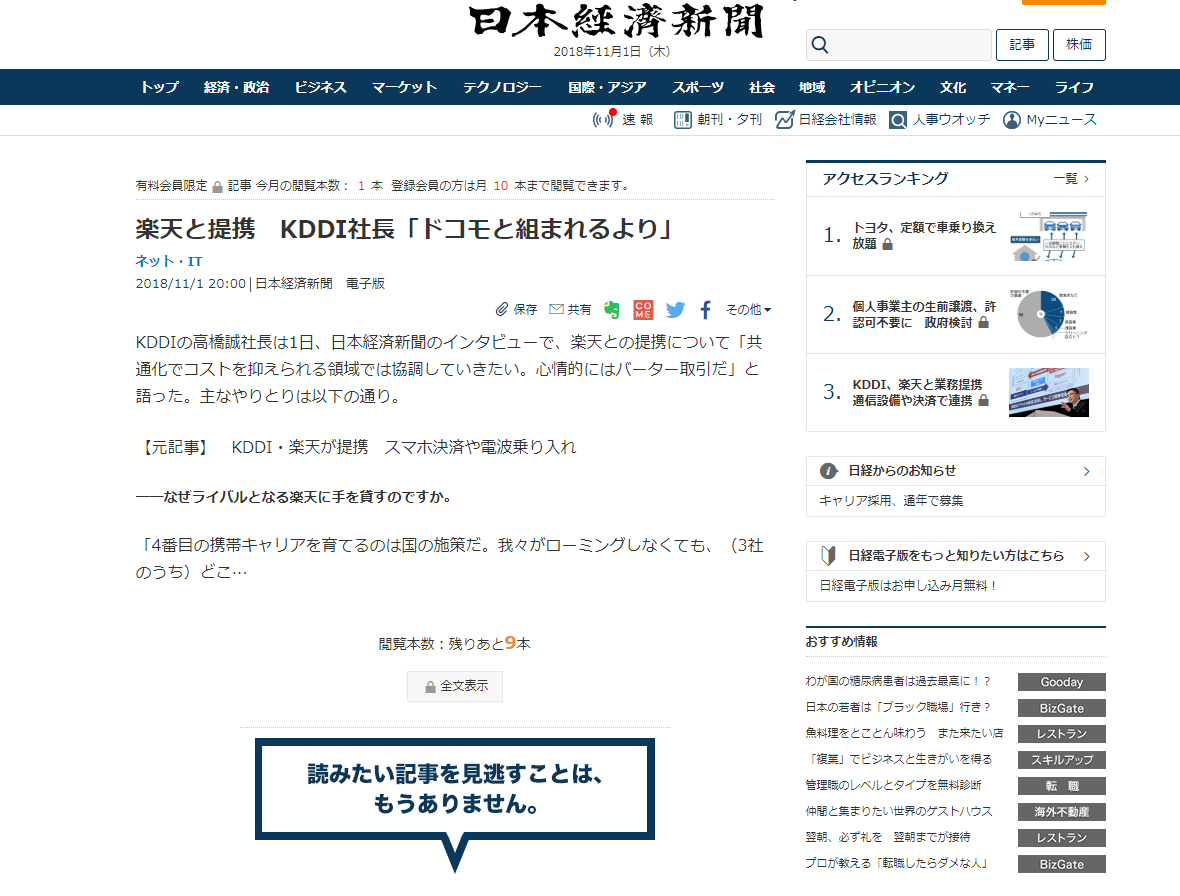Click the 読みたい記事を見逃すことは banner
Viewport: 1180px width, 896px height.
(455, 805)
